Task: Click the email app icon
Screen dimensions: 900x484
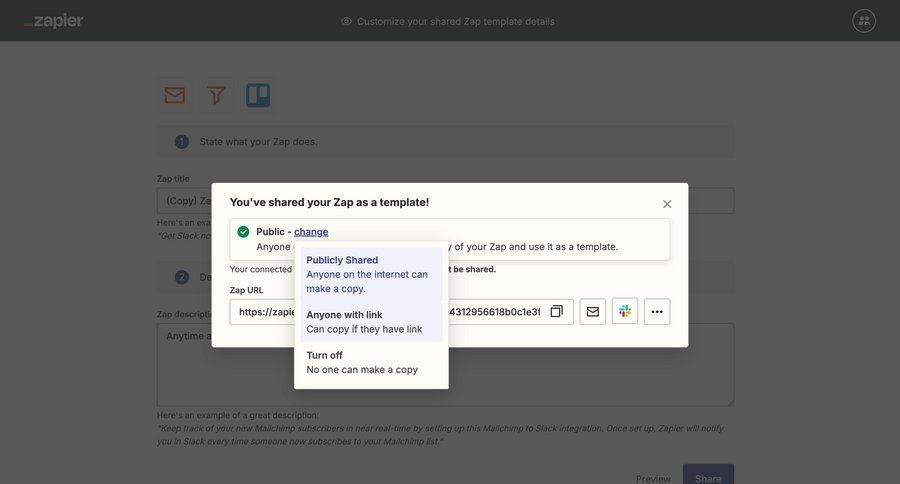Action: click(x=174, y=95)
